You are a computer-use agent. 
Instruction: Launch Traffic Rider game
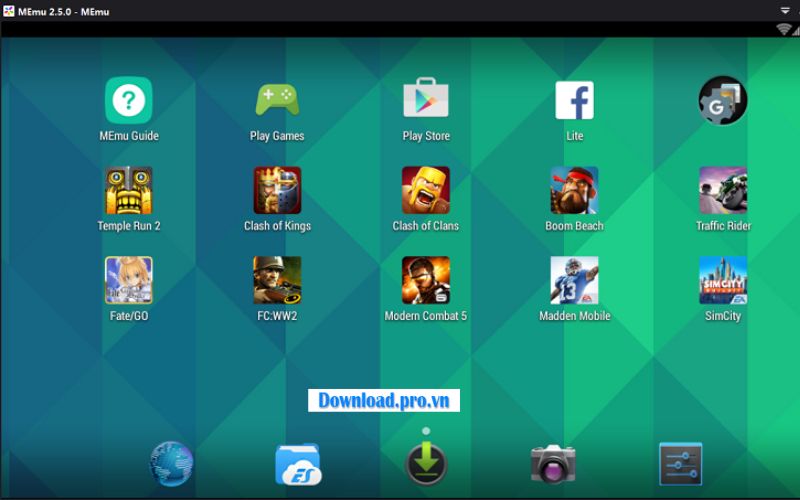[723, 190]
